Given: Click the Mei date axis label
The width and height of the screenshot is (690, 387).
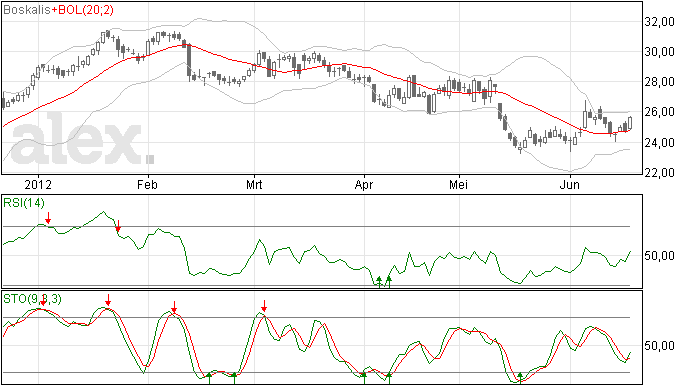Looking at the screenshot, I should 459,184.
